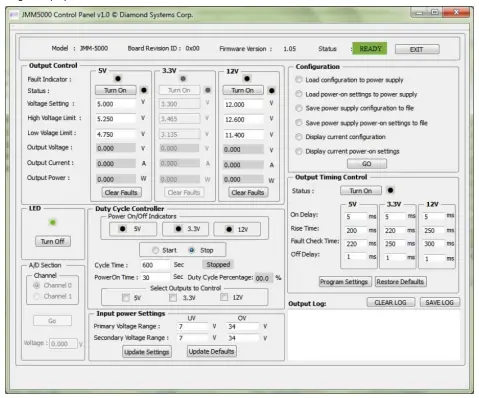
Task: Click 12V High Voltage Limit field
Action: pyautogui.click(x=244, y=119)
